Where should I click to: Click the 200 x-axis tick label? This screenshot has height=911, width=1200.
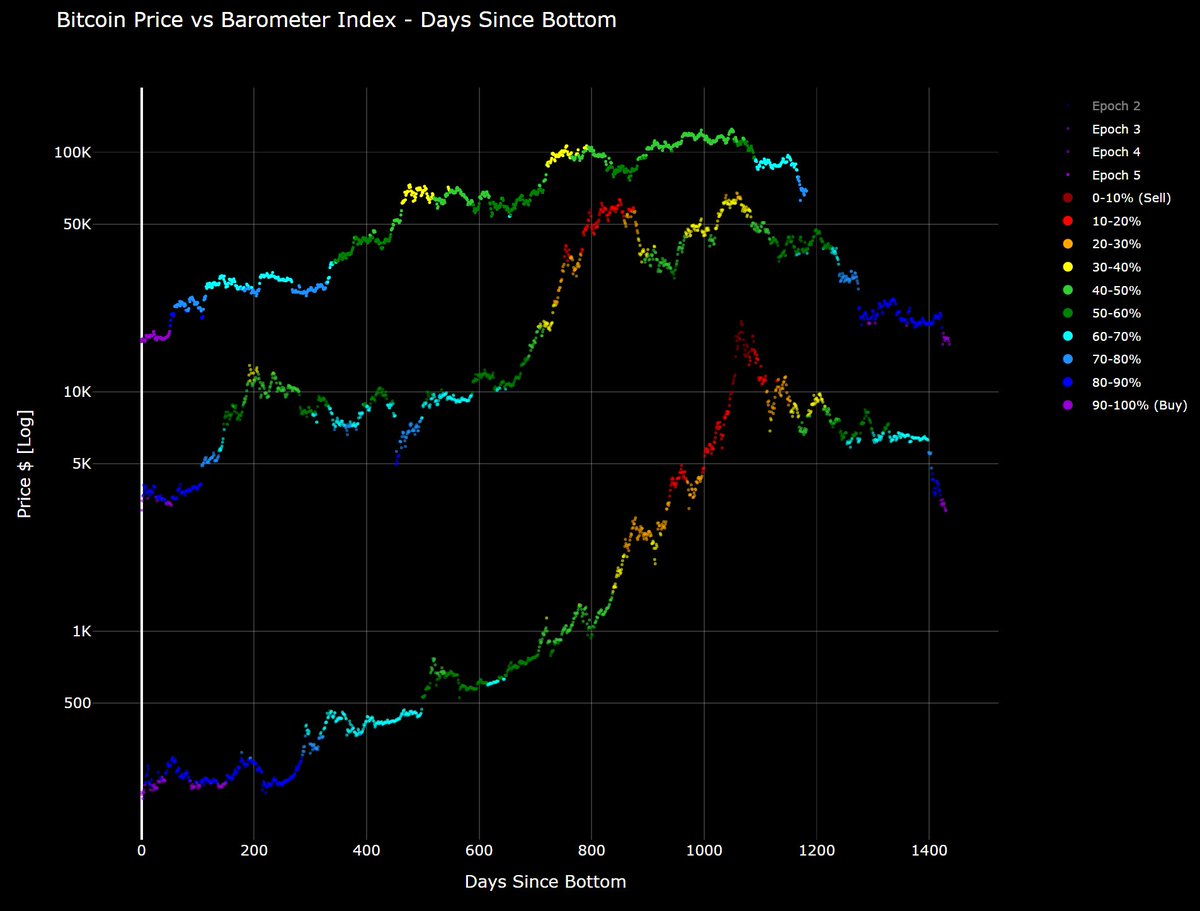point(254,851)
